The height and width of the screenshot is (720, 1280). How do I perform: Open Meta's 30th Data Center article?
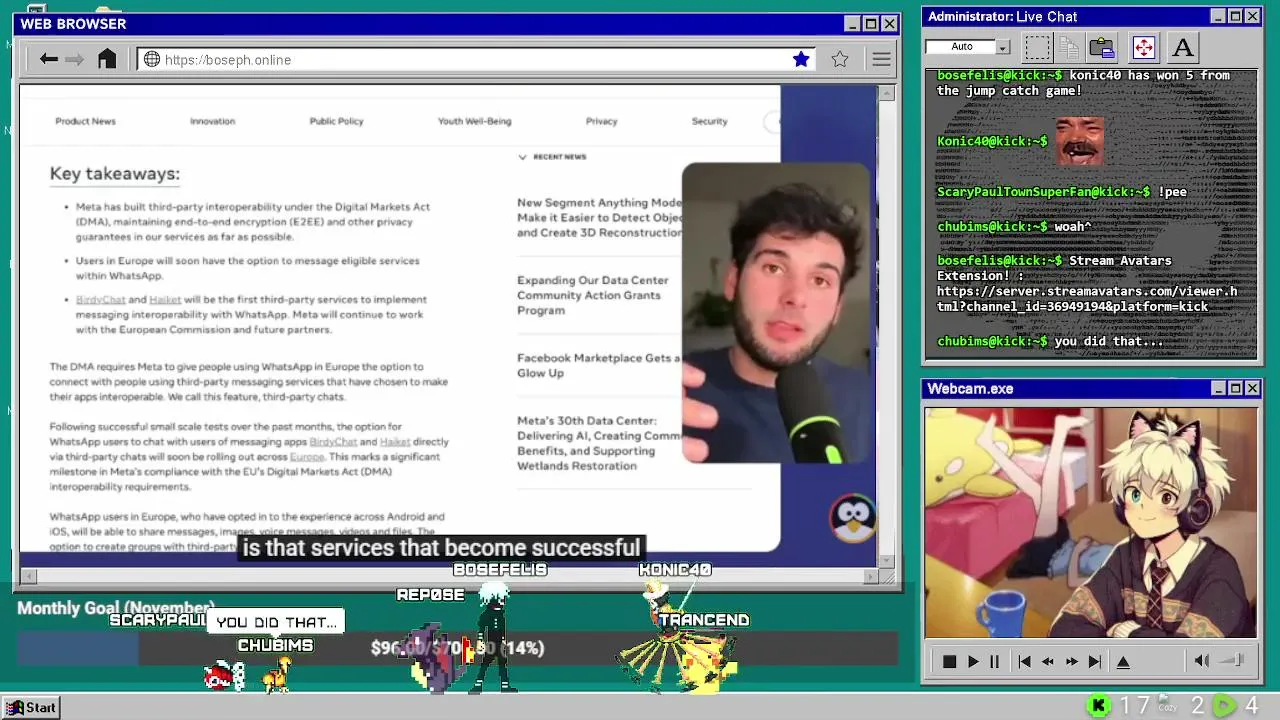[599, 443]
